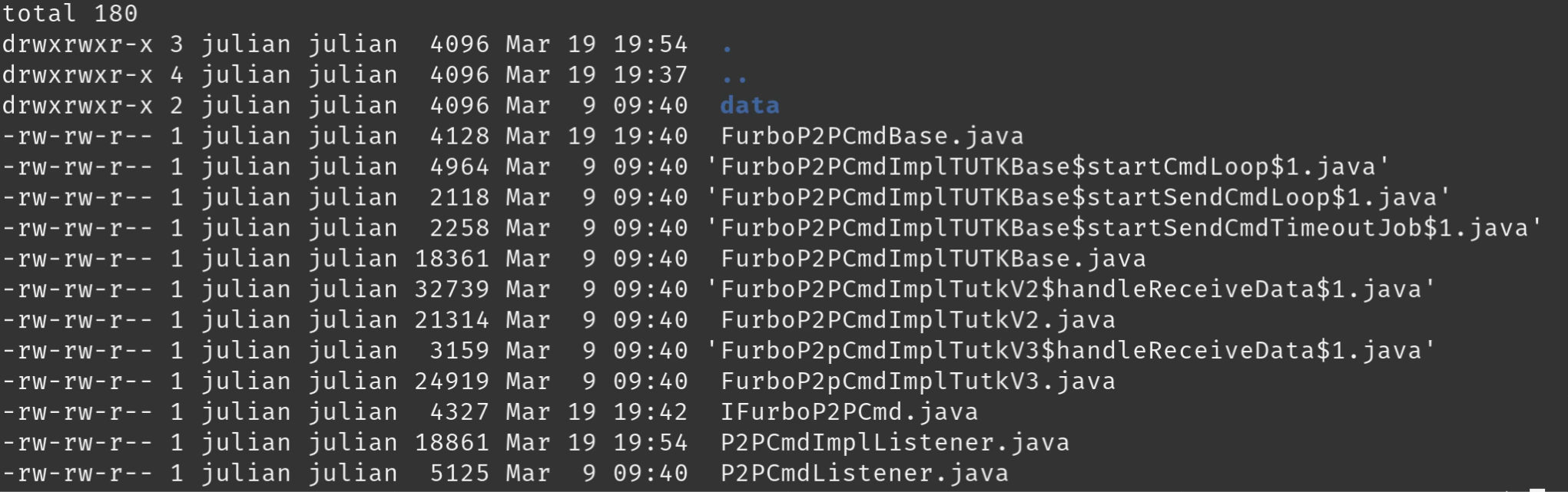Click the file size 4327

(459, 412)
